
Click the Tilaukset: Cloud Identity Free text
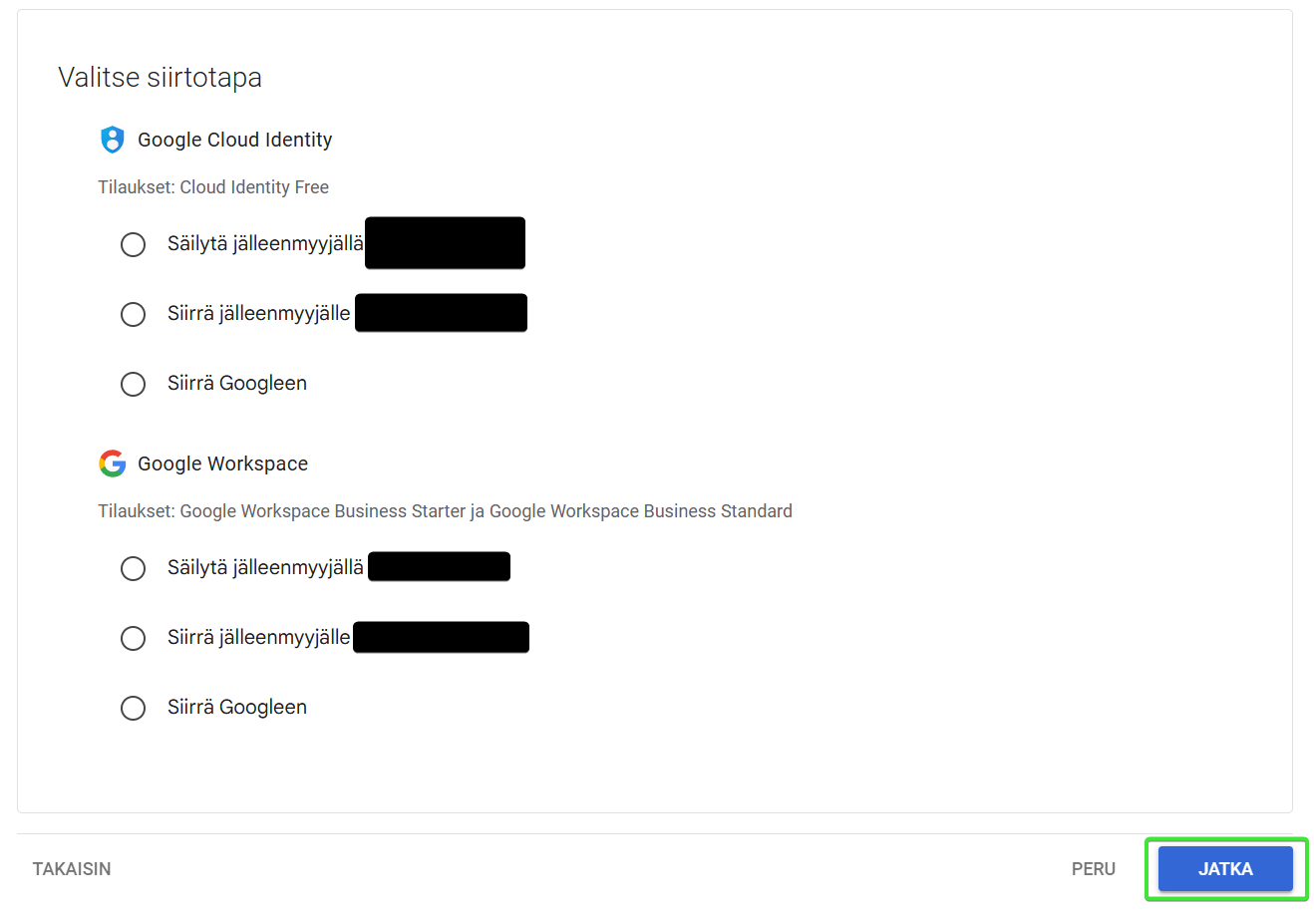(x=213, y=187)
